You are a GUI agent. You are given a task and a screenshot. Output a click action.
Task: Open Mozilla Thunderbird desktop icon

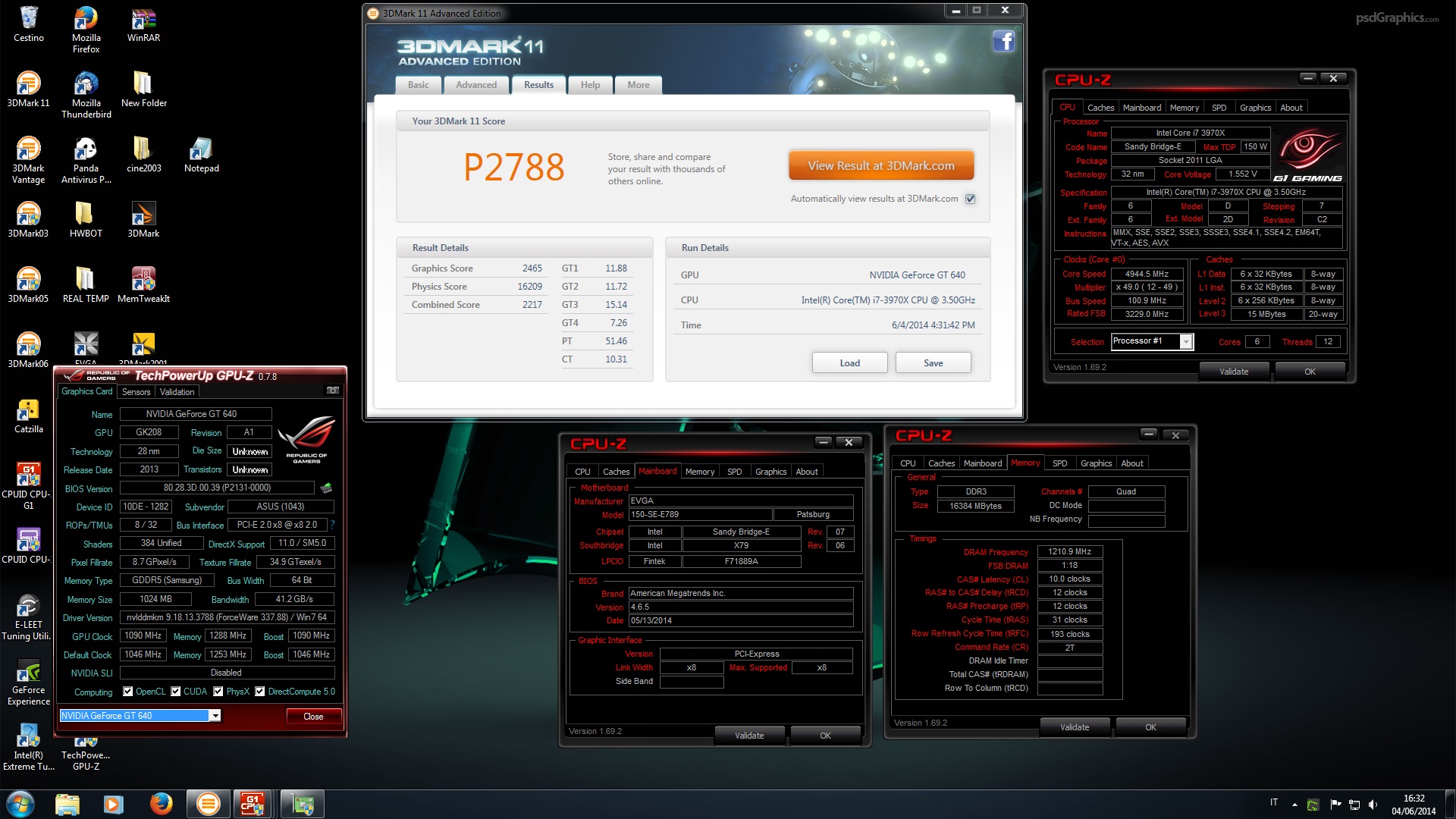coord(86,95)
